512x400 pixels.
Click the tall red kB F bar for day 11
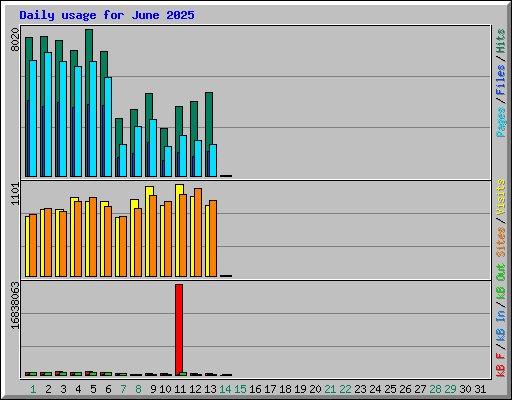pyautogui.click(x=179, y=329)
